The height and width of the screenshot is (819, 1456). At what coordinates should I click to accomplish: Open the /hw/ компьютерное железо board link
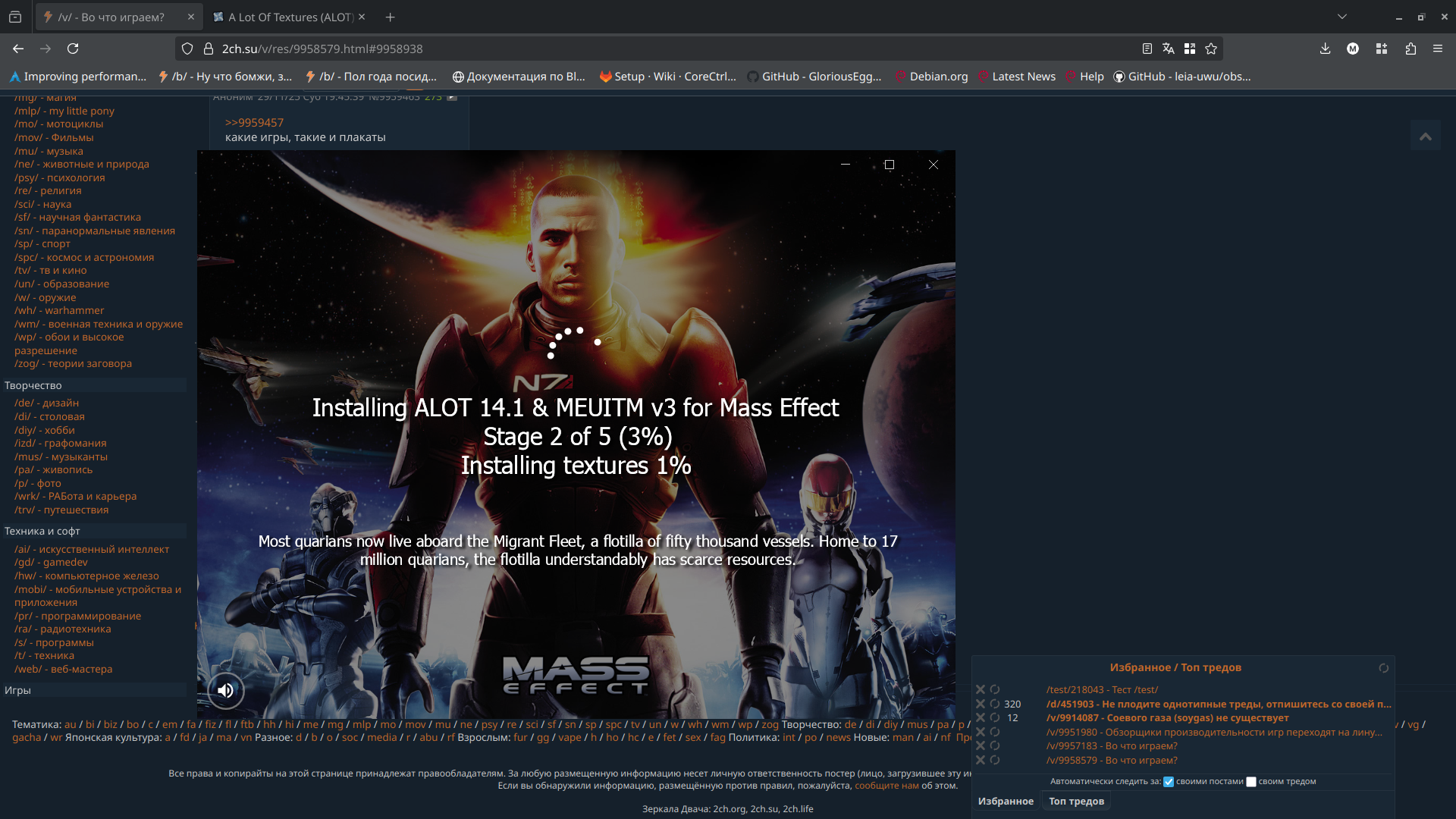[86, 576]
